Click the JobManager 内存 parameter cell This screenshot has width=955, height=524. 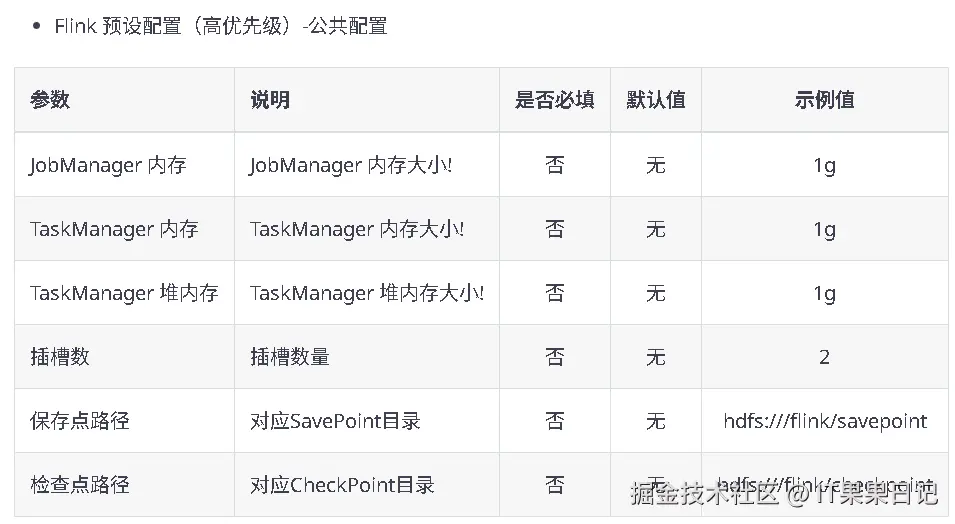(x=108, y=165)
